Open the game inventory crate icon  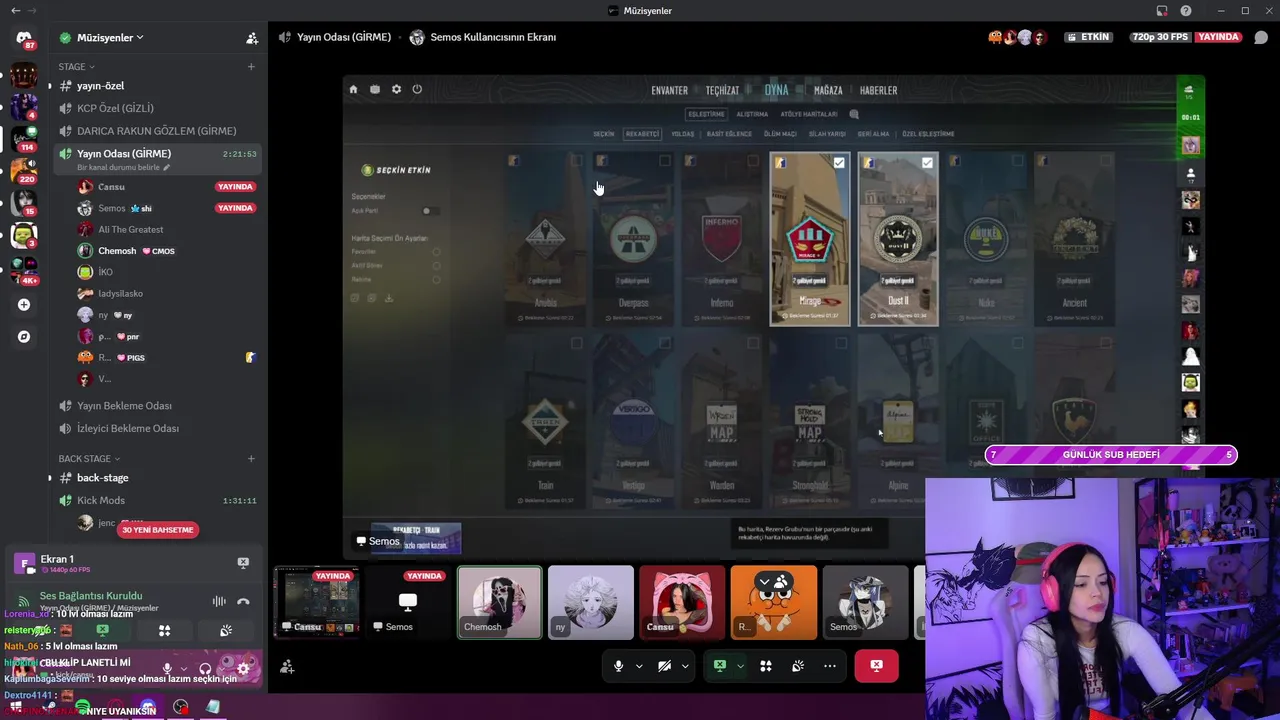[x=375, y=89]
